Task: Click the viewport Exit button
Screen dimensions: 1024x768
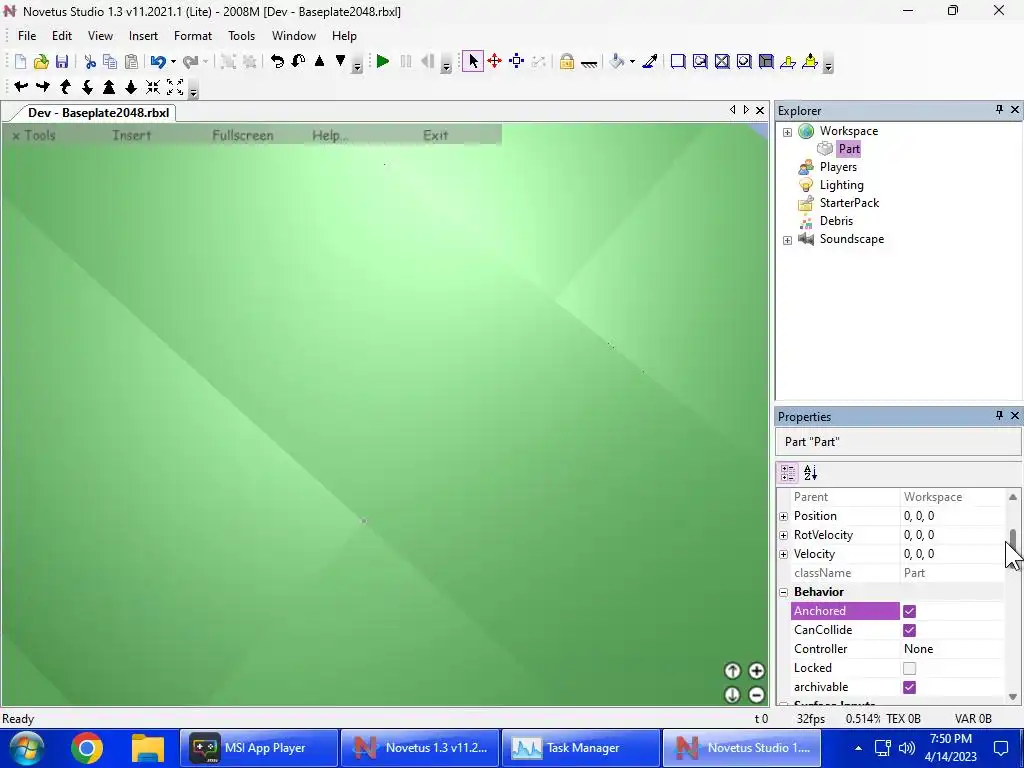Action: (x=436, y=135)
